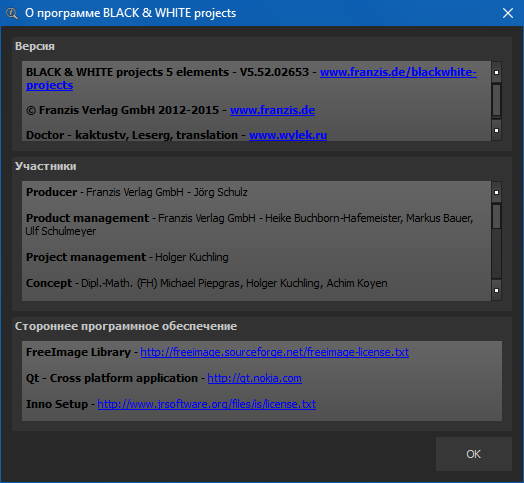Click scroll-up arrow in Участники box

[496, 192]
